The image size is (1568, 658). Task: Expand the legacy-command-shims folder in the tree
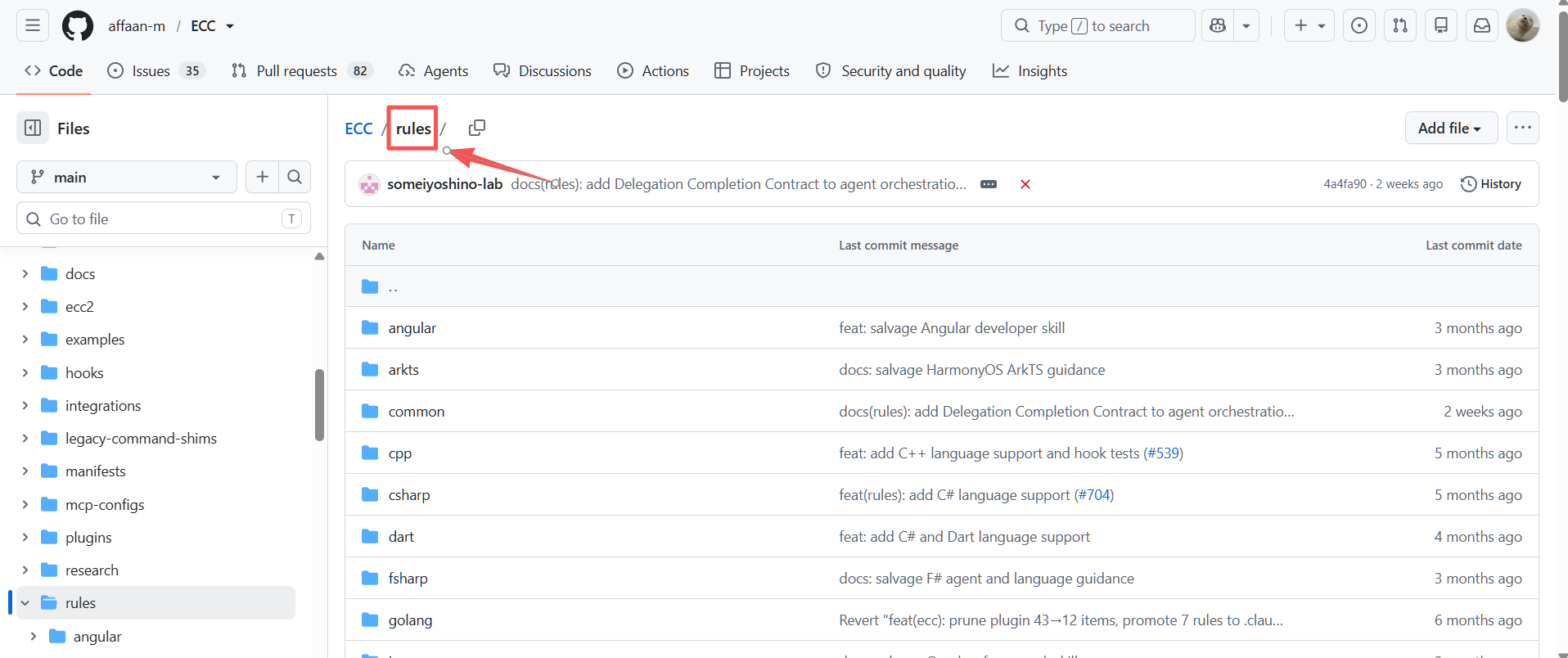(x=25, y=438)
